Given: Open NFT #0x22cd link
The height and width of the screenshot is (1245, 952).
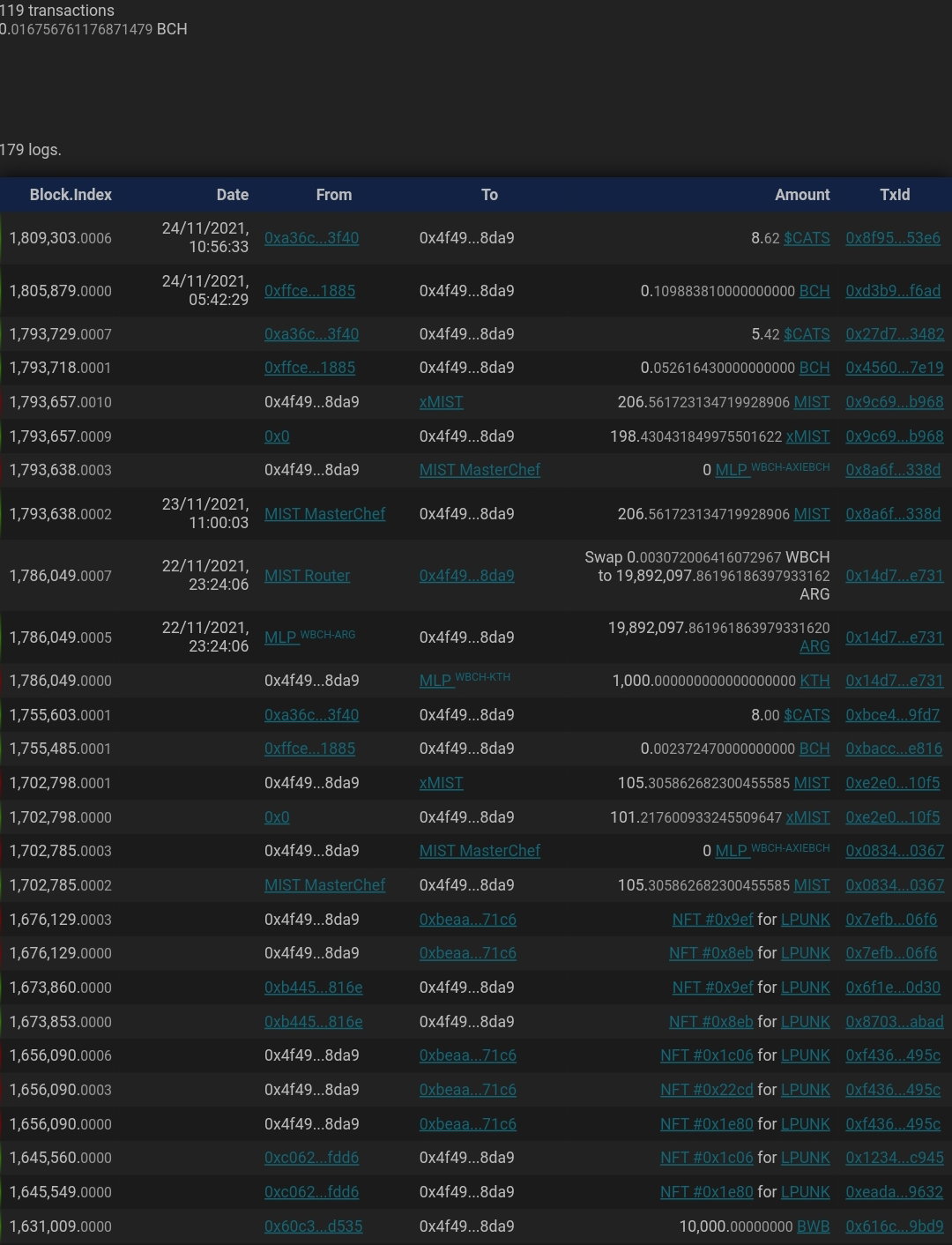Looking at the screenshot, I should [706, 1090].
